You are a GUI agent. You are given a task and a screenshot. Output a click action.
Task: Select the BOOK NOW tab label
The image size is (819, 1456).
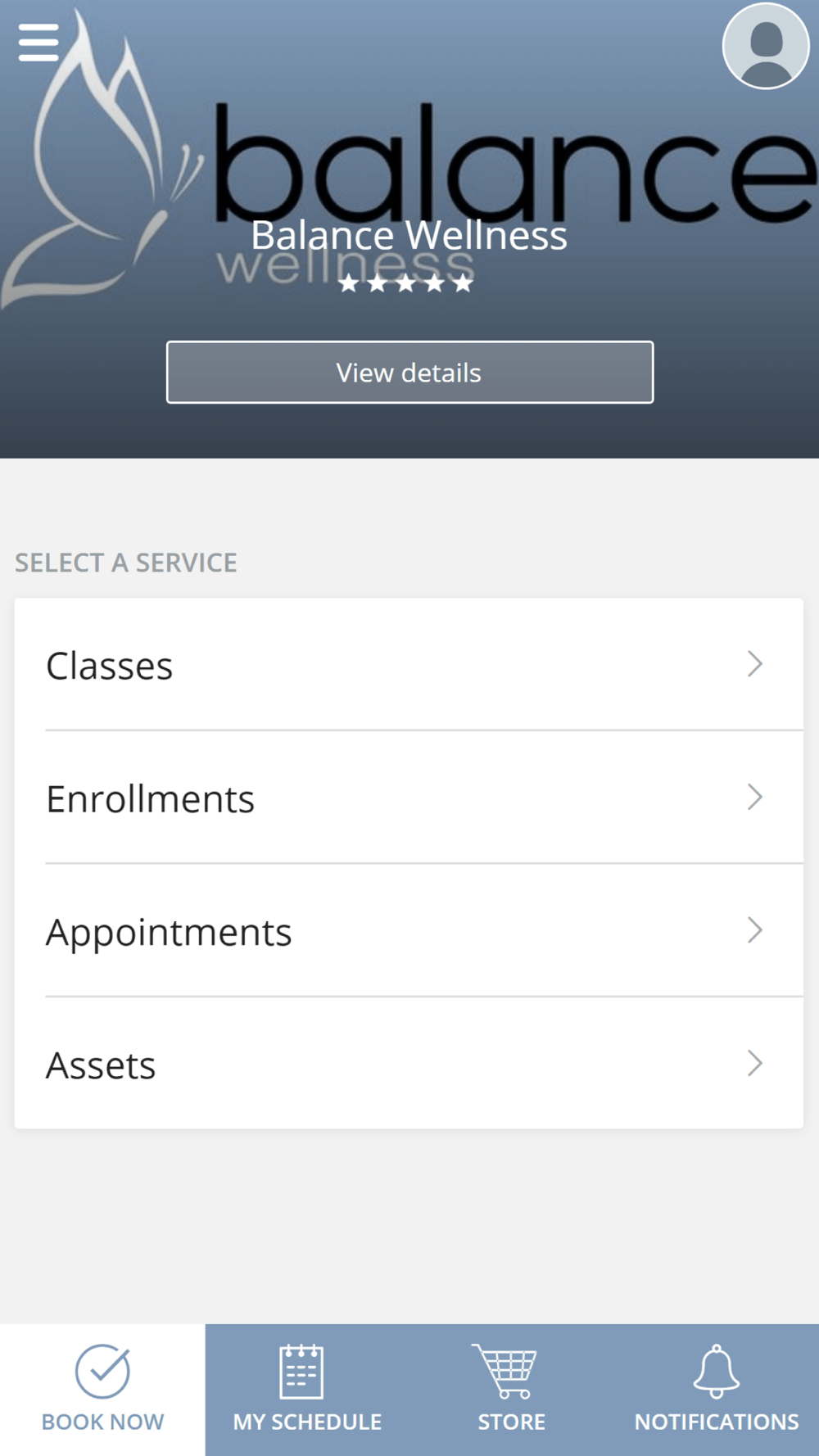click(x=102, y=1422)
